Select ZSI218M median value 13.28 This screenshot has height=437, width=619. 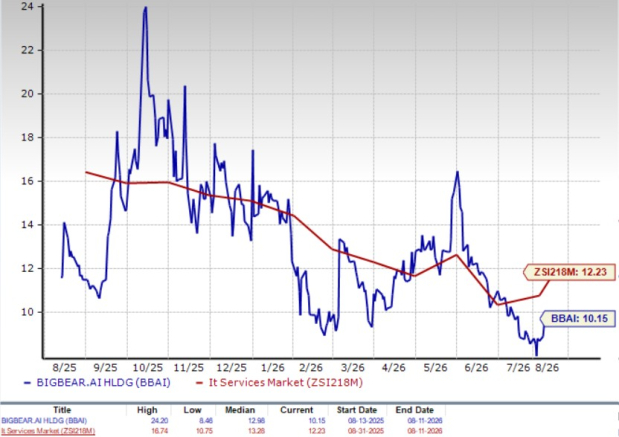256,431
